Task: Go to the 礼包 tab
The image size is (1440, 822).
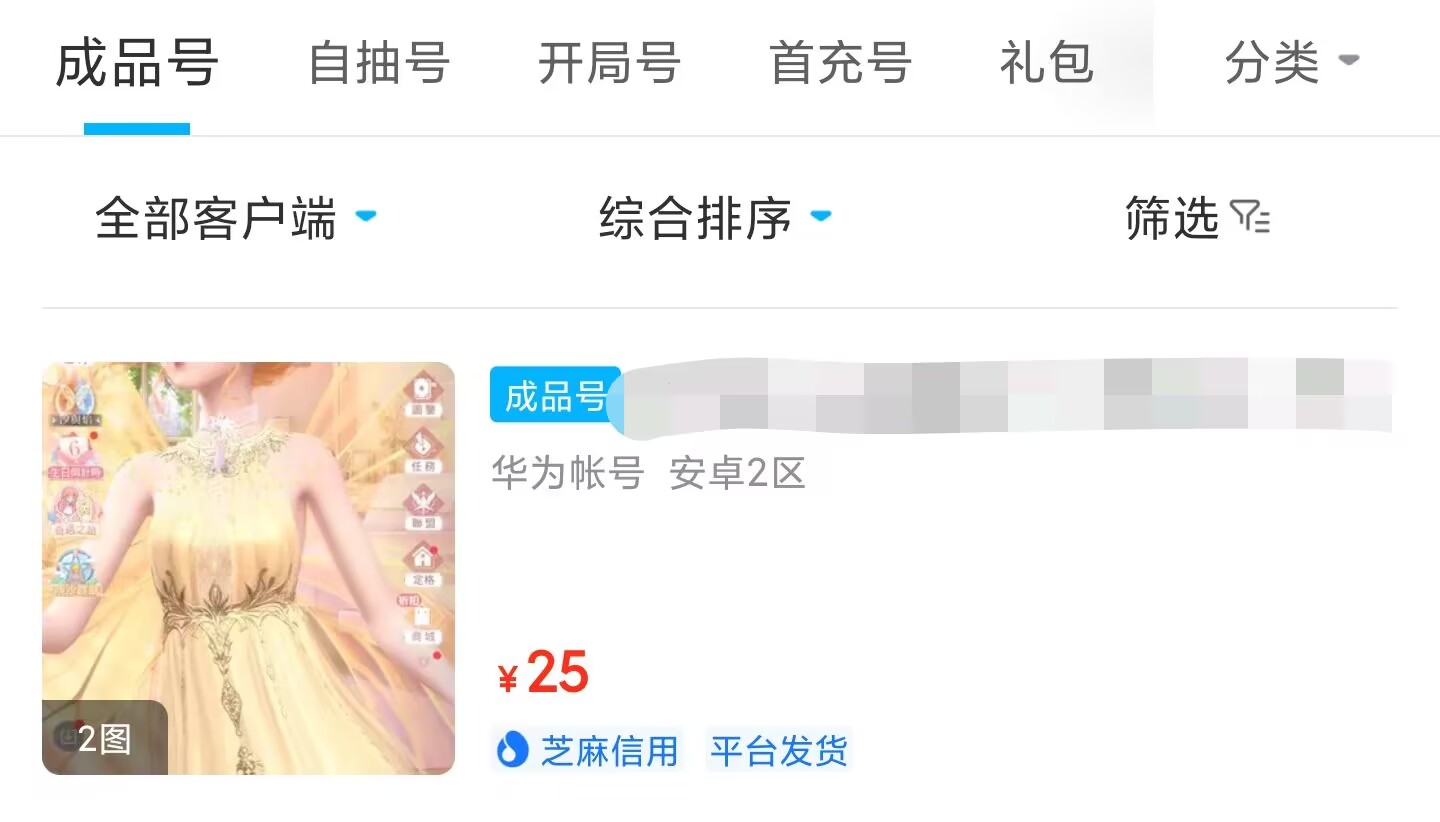Action: (1046, 63)
